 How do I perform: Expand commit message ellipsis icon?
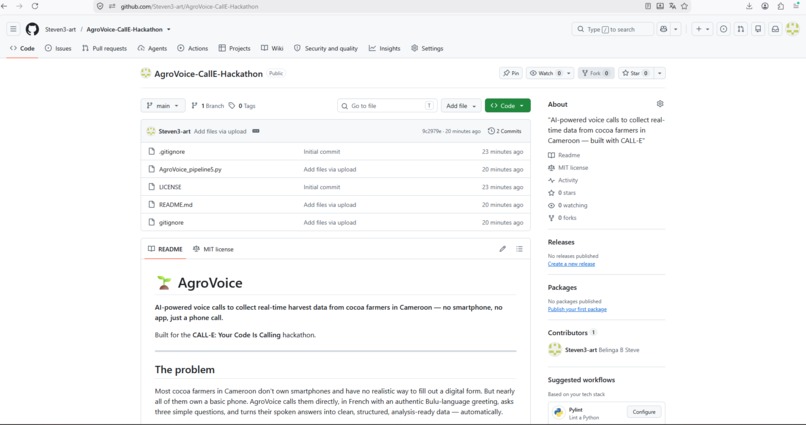255,131
